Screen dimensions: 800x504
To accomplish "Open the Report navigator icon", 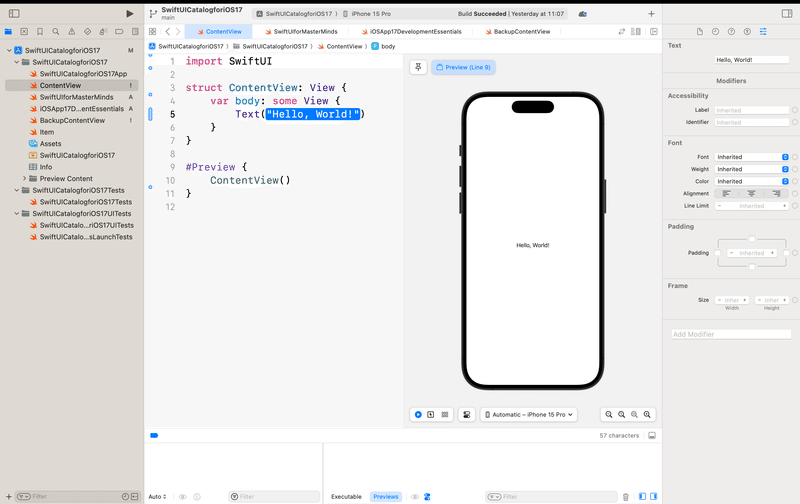I will point(135,32).
